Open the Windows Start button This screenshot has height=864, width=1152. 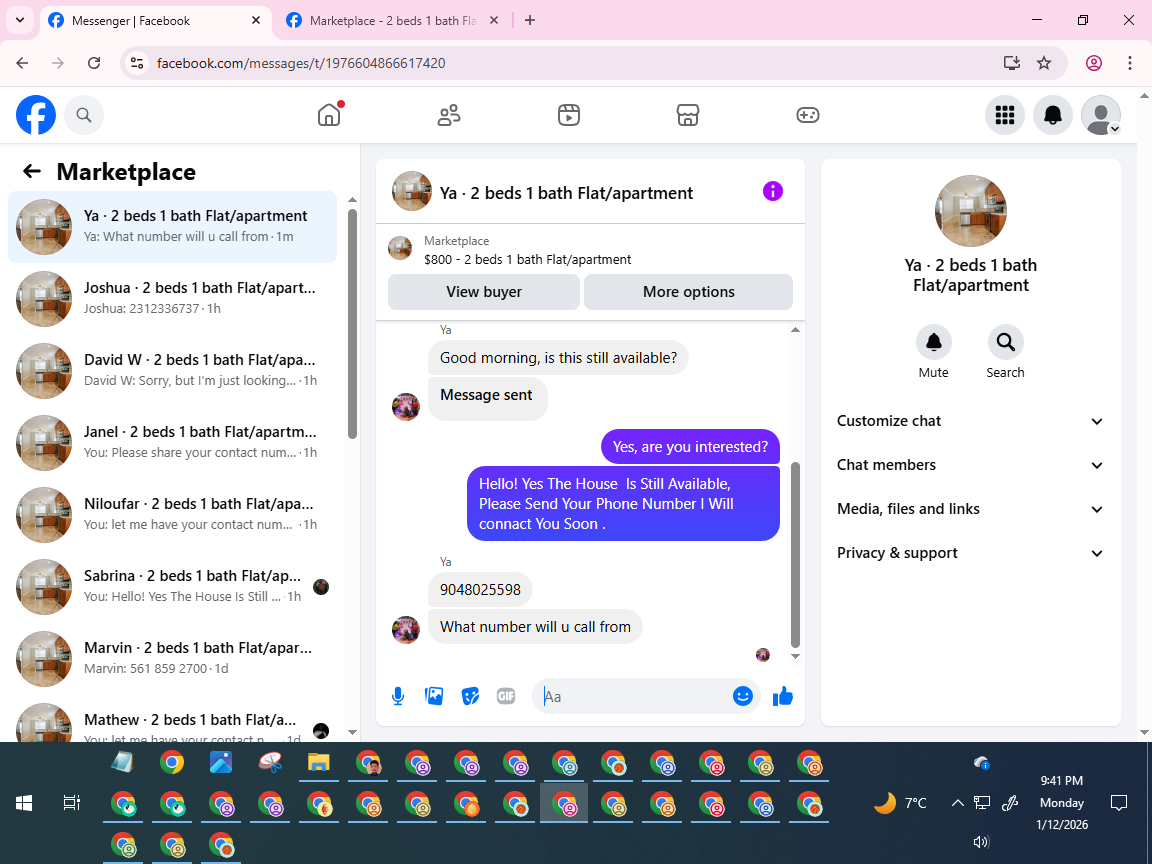click(24, 803)
